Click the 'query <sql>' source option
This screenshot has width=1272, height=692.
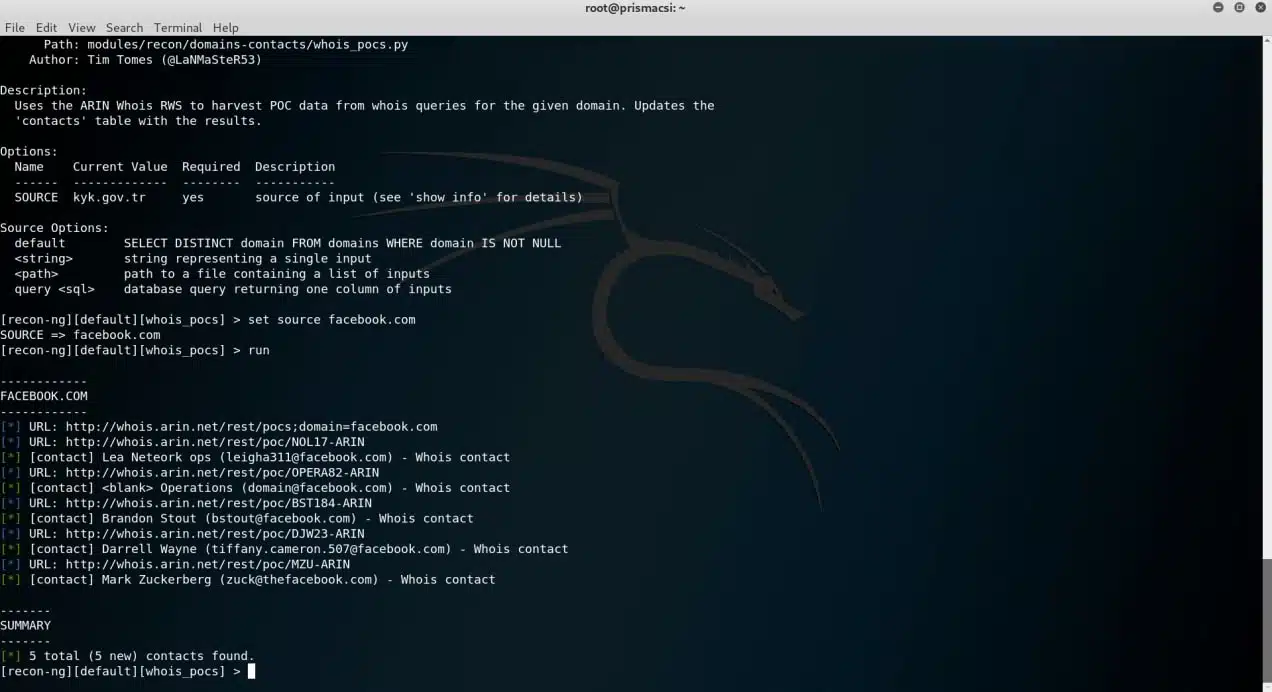55,289
